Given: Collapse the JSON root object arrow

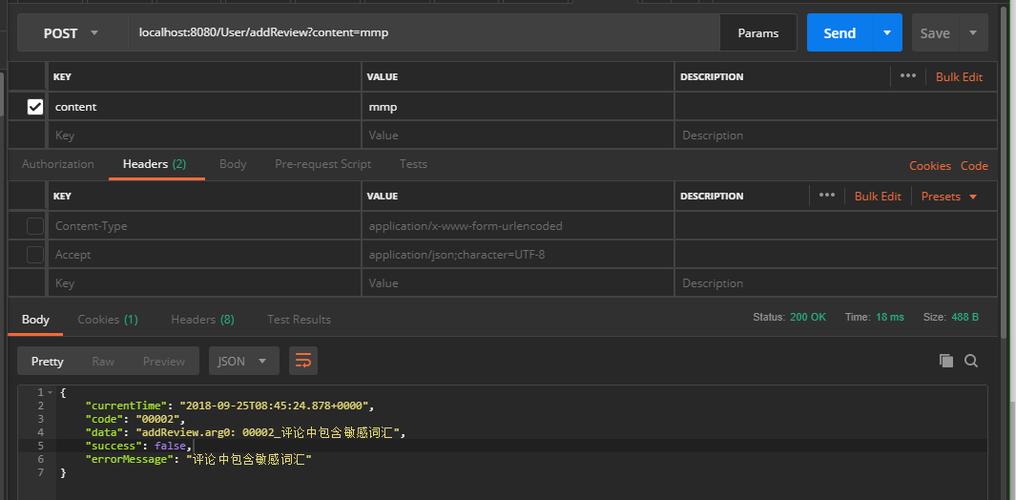Looking at the screenshot, I should pyautogui.click(x=50, y=392).
